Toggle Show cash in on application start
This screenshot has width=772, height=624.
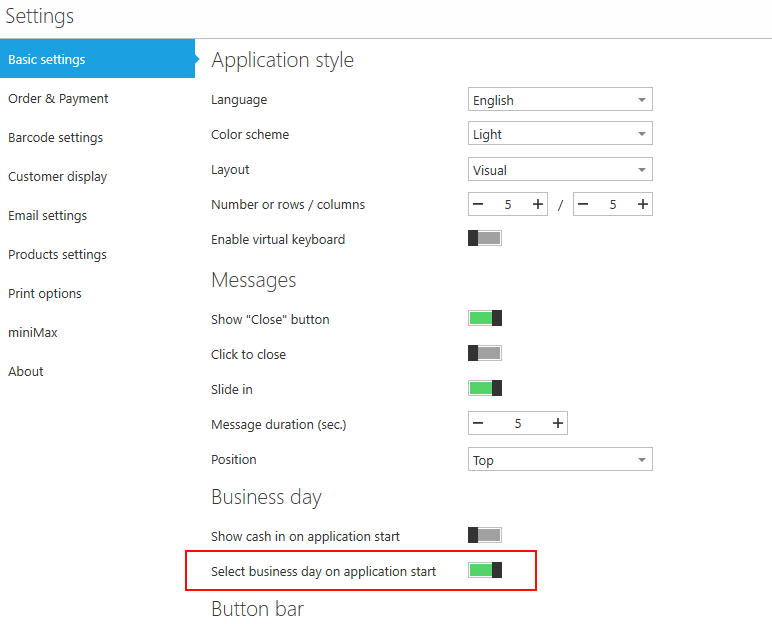coord(485,536)
